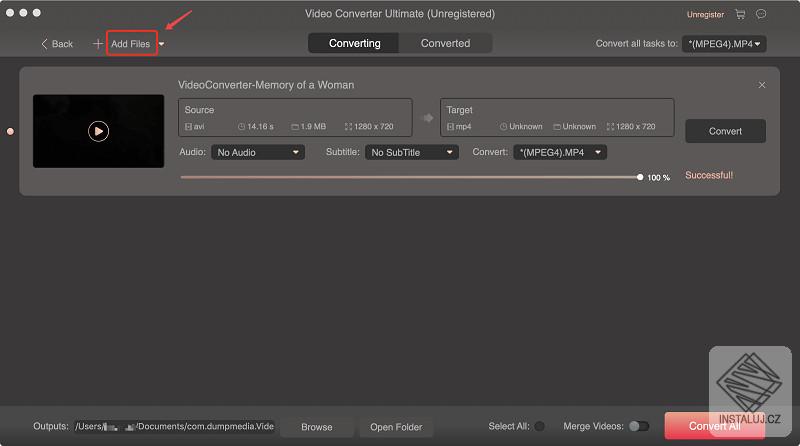Switch to the Converting tab
The width and height of the screenshot is (800, 446).
tap(354, 43)
